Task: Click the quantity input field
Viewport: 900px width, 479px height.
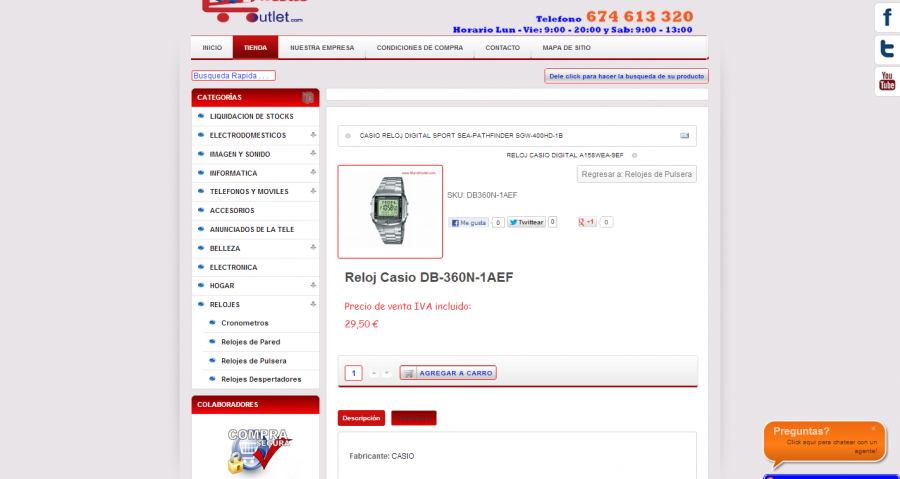Action: point(354,373)
